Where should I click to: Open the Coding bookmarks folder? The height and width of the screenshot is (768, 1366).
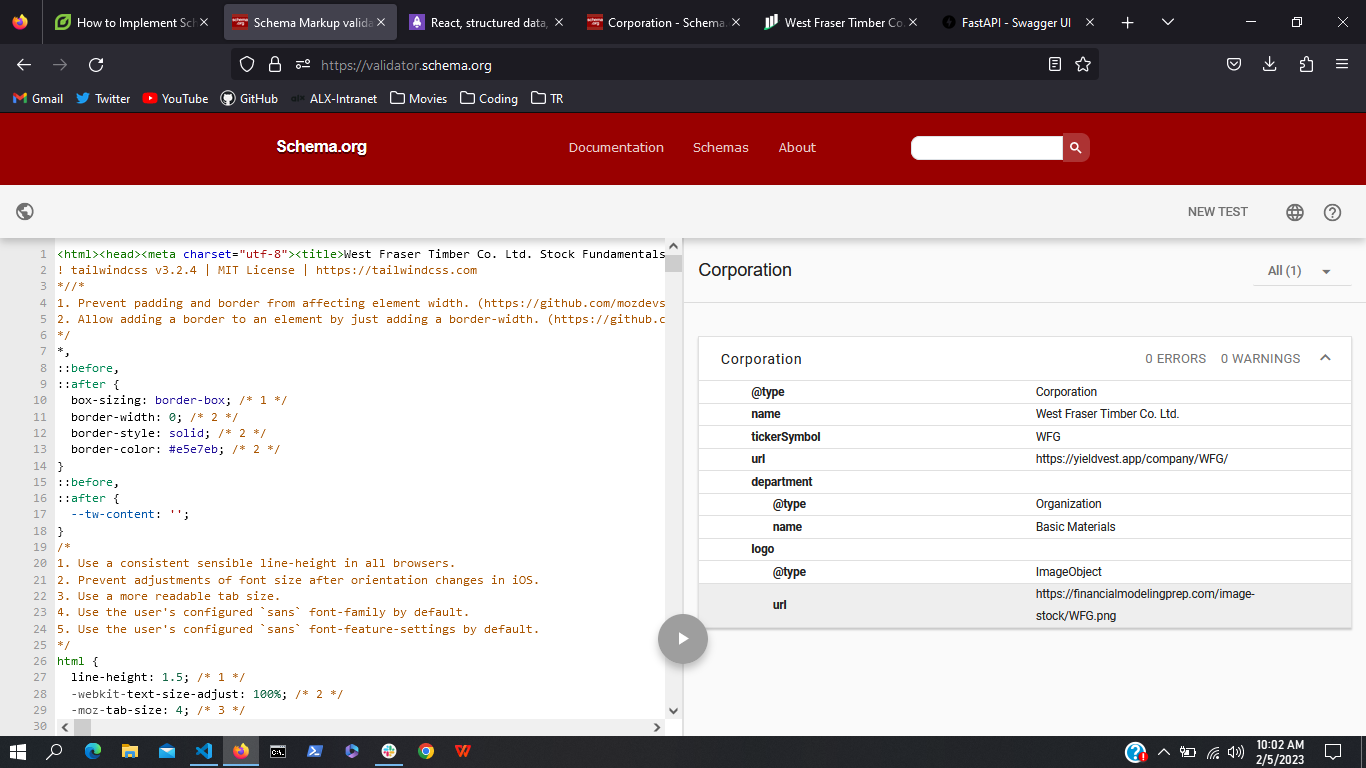pos(489,98)
